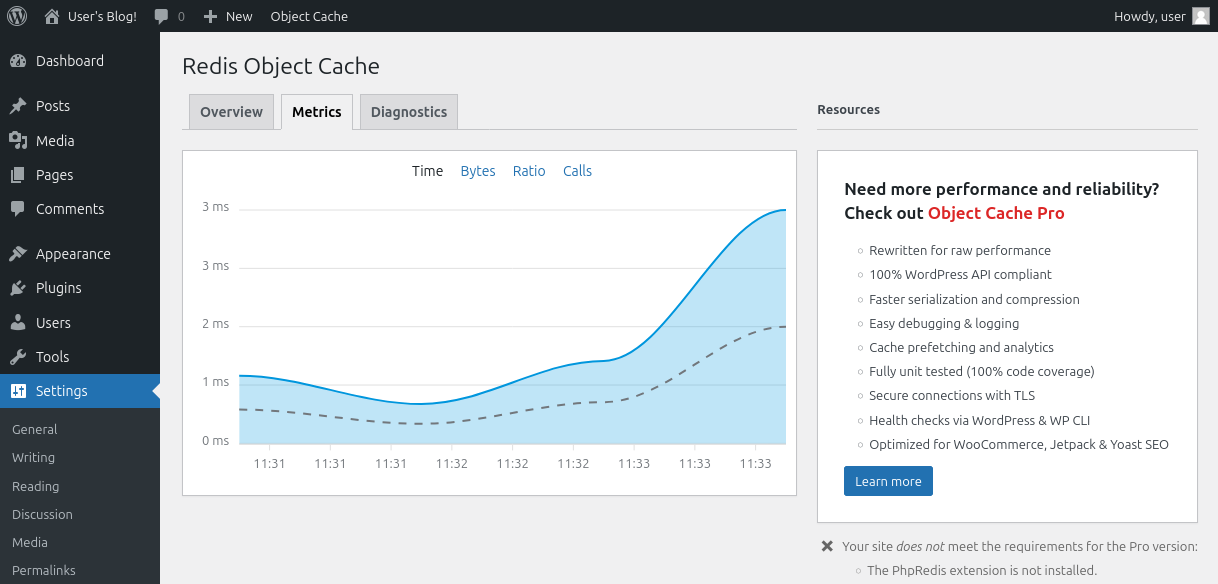Switch the chart to Ratio metric

pyautogui.click(x=529, y=171)
